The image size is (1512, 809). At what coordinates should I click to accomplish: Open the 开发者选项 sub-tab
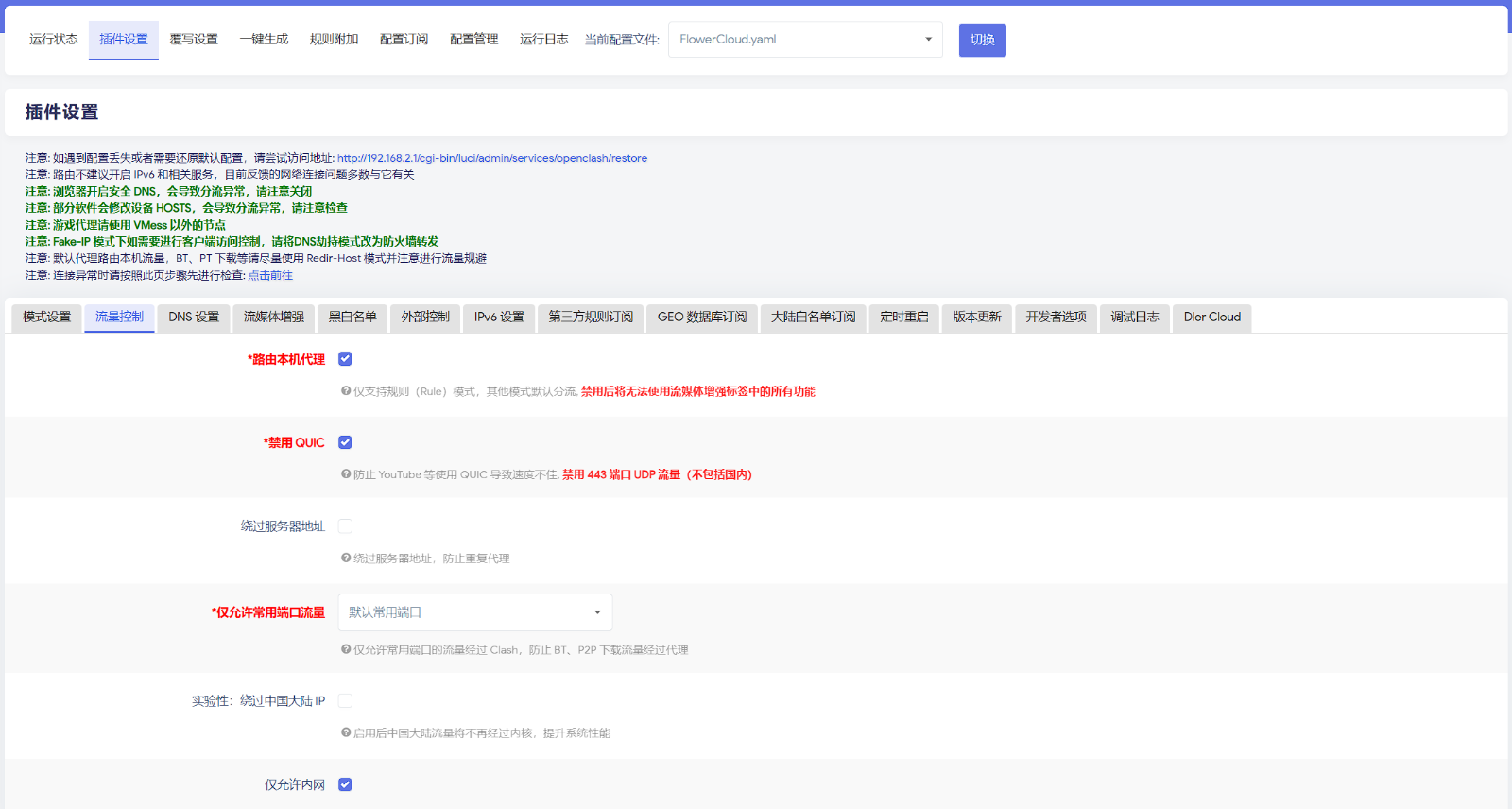tap(1057, 318)
